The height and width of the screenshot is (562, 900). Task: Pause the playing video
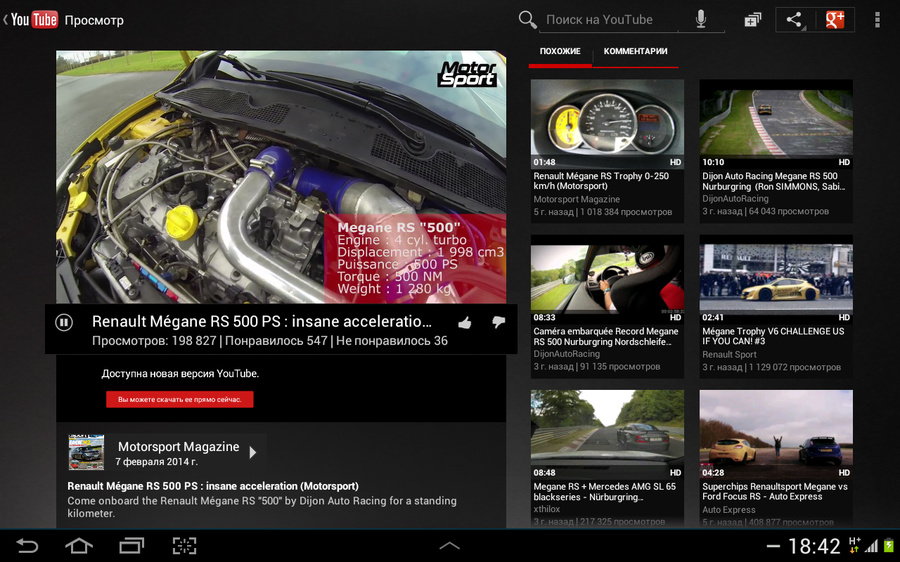coord(64,323)
